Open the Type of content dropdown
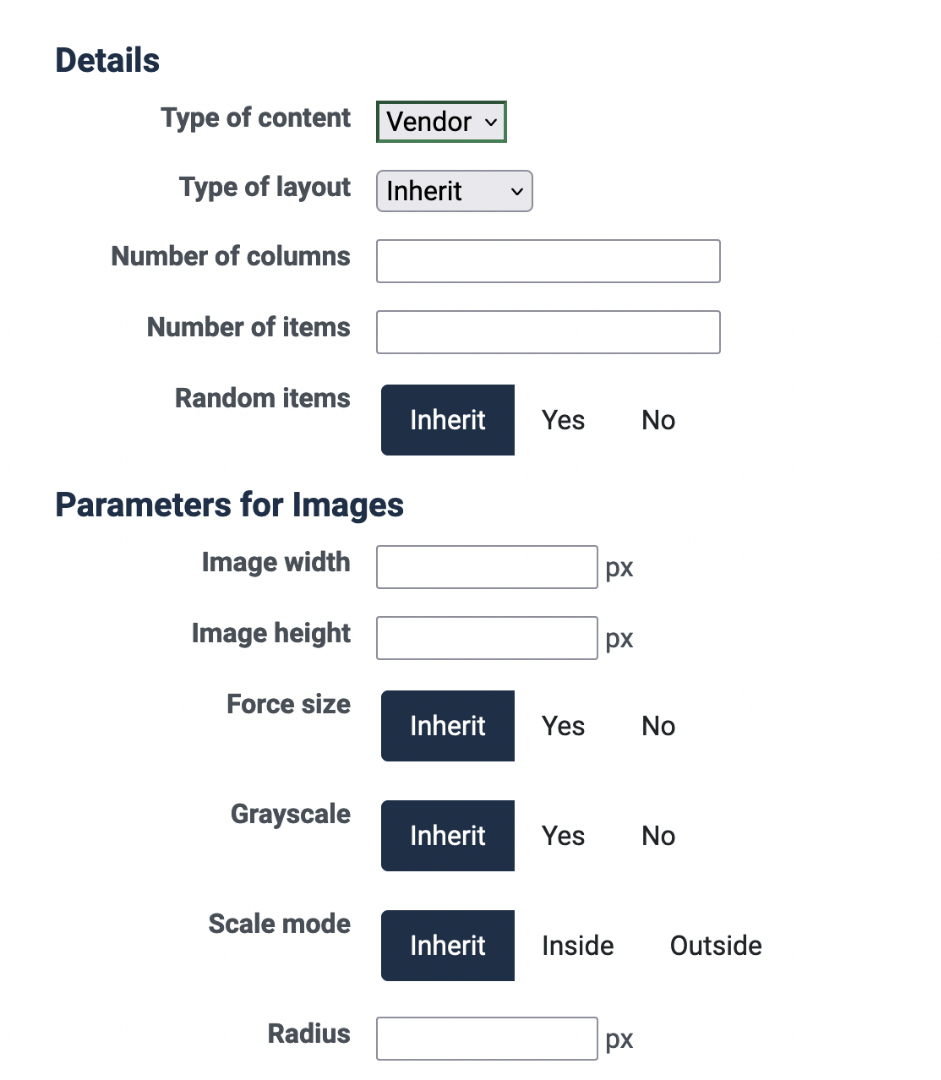The height and width of the screenshot is (1080, 941). [x=441, y=122]
